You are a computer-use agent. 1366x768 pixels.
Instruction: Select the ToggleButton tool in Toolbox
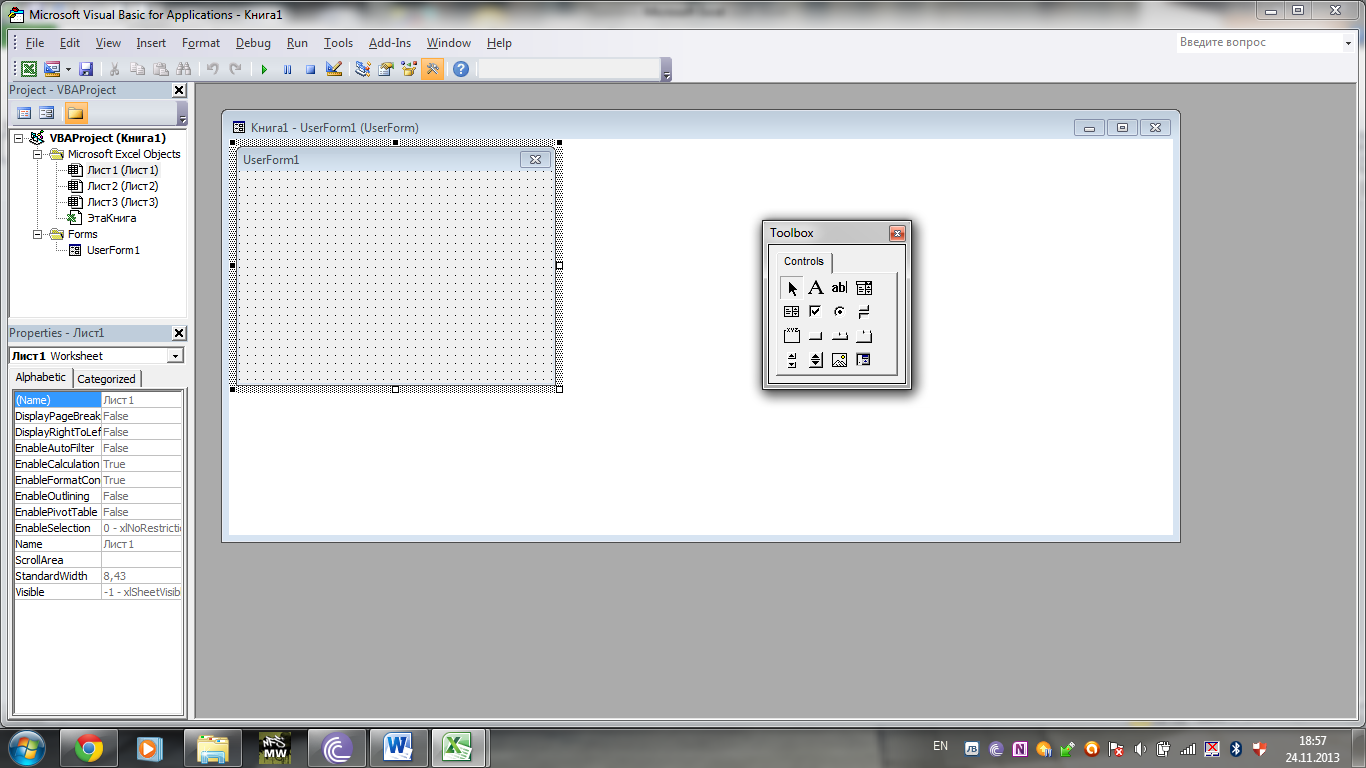(864, 312)
